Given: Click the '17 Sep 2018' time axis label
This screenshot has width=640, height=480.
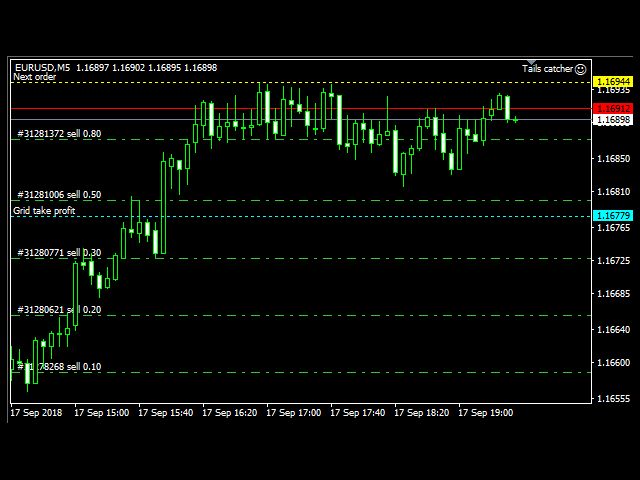Looking at the screenshot, I should (36, 413).
